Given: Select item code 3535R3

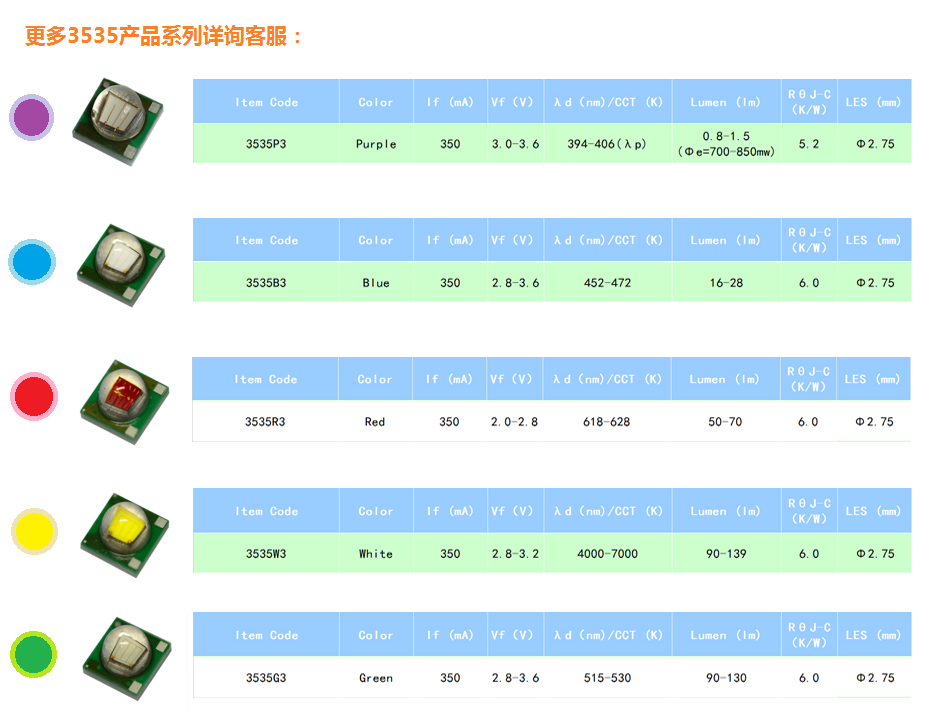Looking at the screenshot, I should [265, 422].
